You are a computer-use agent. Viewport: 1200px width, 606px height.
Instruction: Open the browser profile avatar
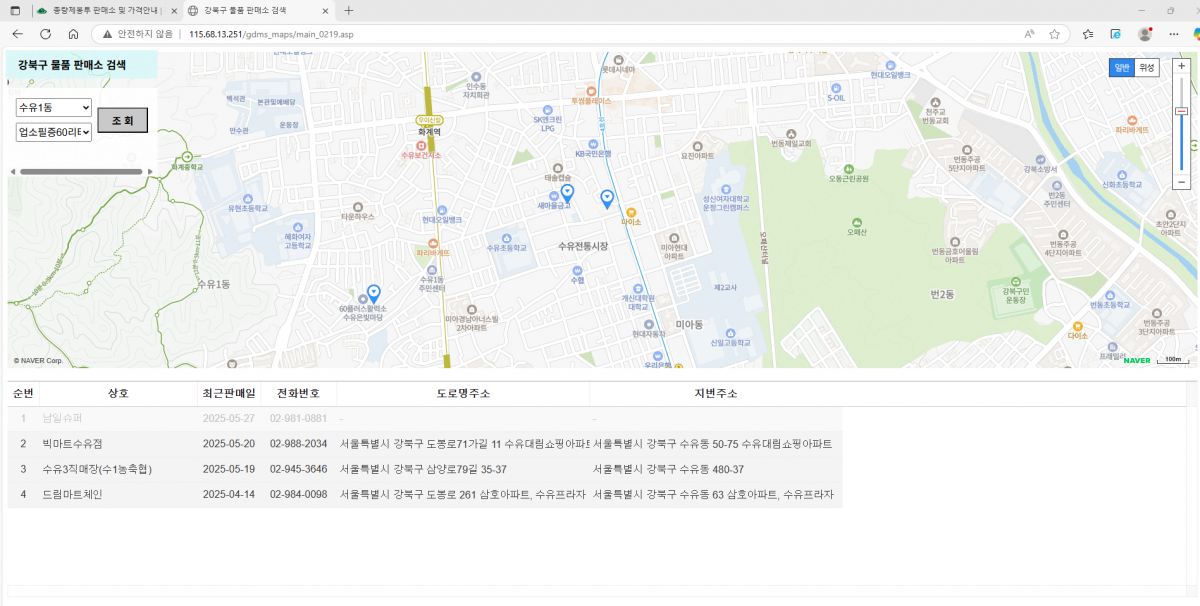pos(1145,33)
